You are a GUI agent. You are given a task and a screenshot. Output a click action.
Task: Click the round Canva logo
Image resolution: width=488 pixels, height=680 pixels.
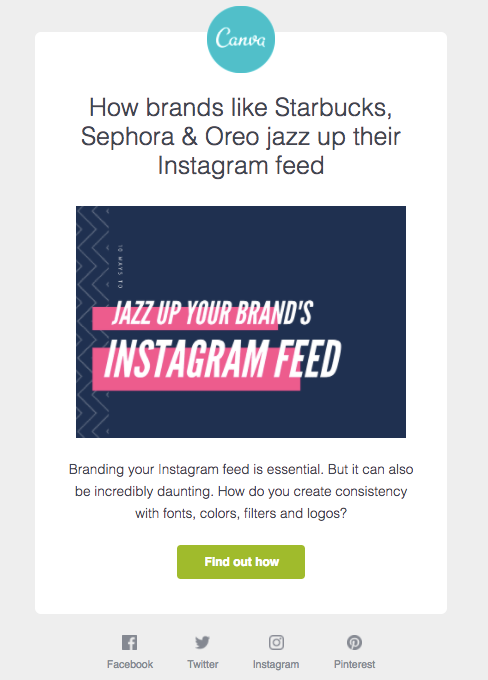point(241,39)
